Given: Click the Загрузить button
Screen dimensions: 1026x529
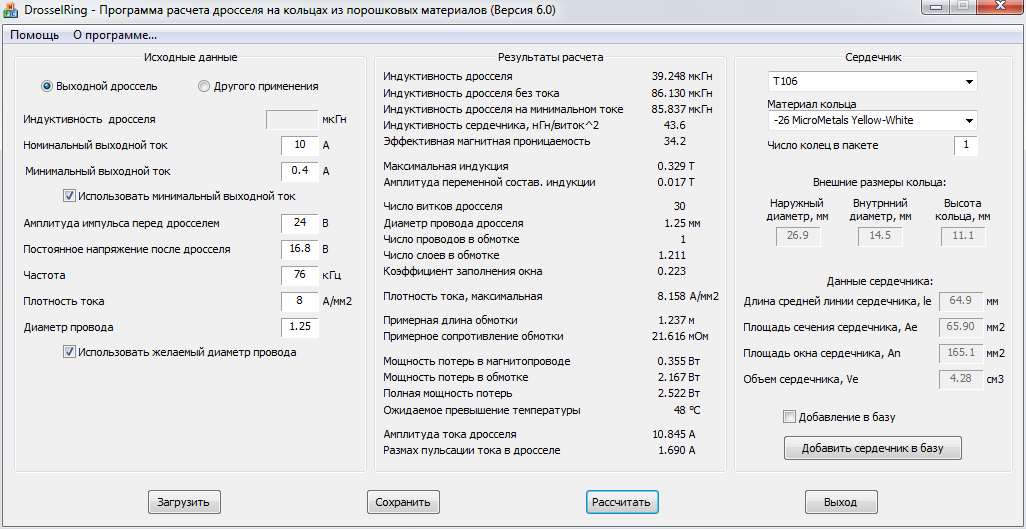Looking at the screenshot, I should coord(184,502).
